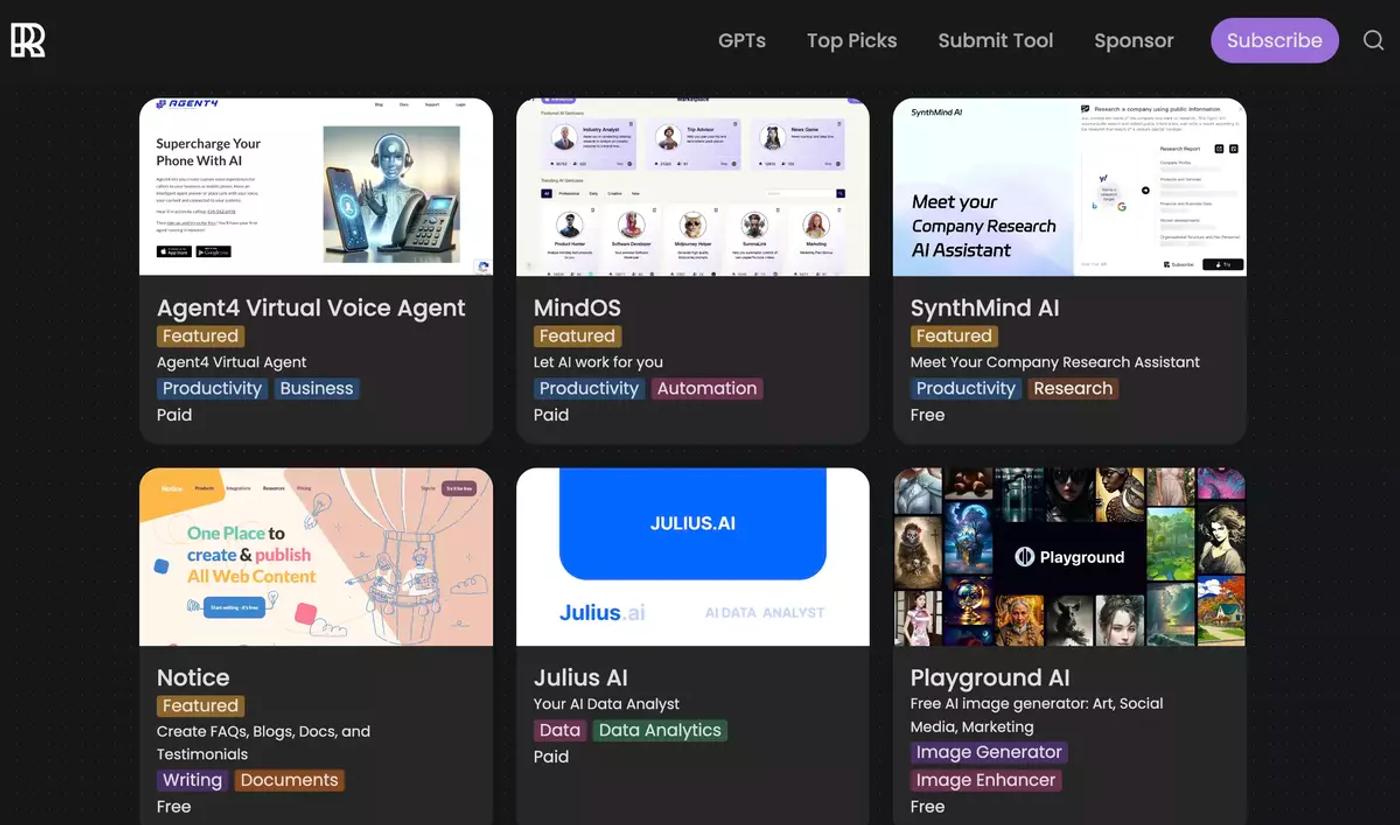Go to Top Picks page

pos(852,41)
